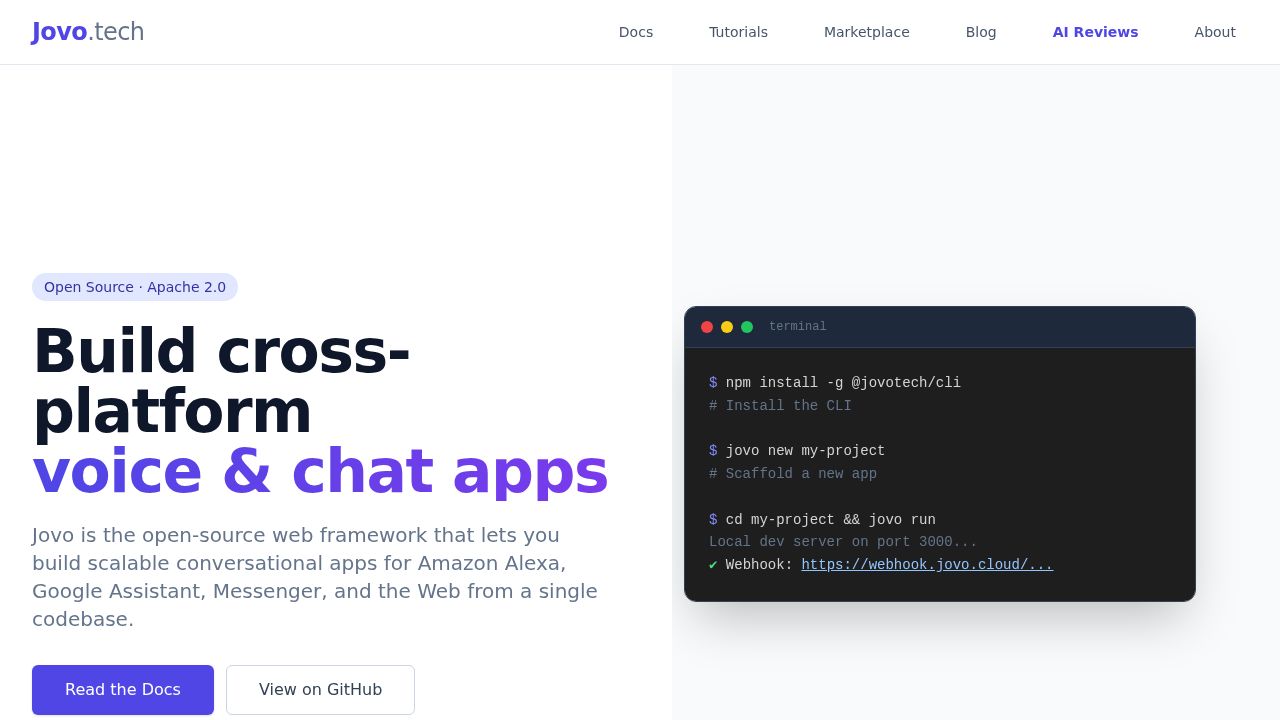
Task: Click the "cd my-project && jovo run" command
Action: 831,520
